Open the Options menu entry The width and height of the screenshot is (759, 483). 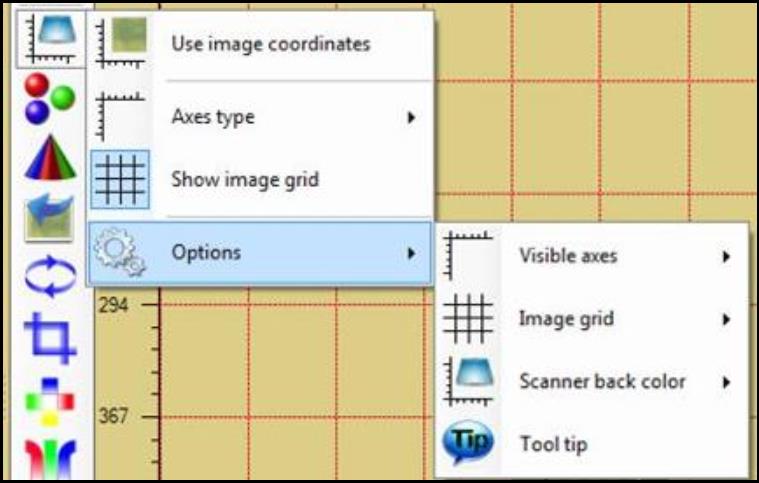pos(260,253)
